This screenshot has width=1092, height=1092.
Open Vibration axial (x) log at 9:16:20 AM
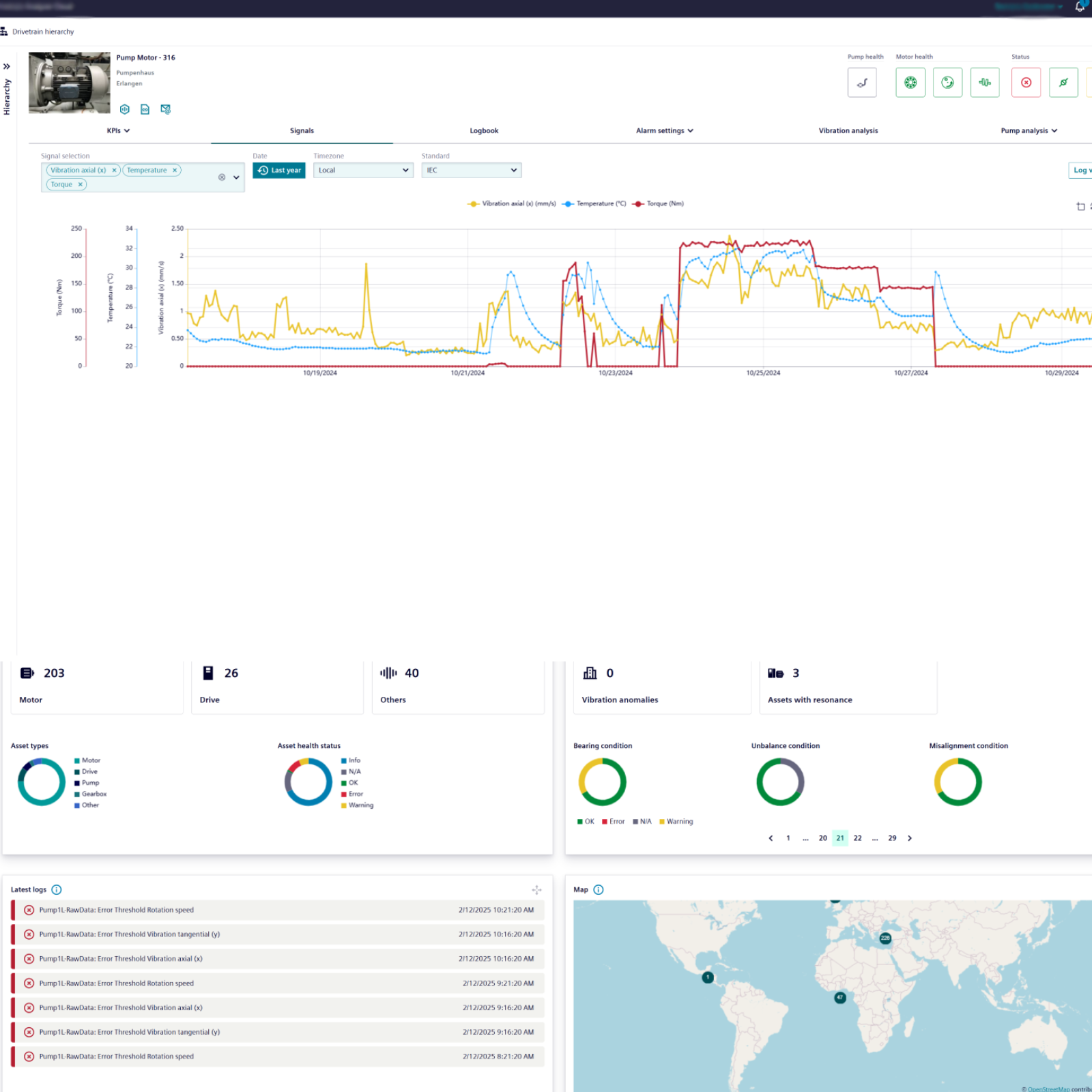tap(278, 1008)
